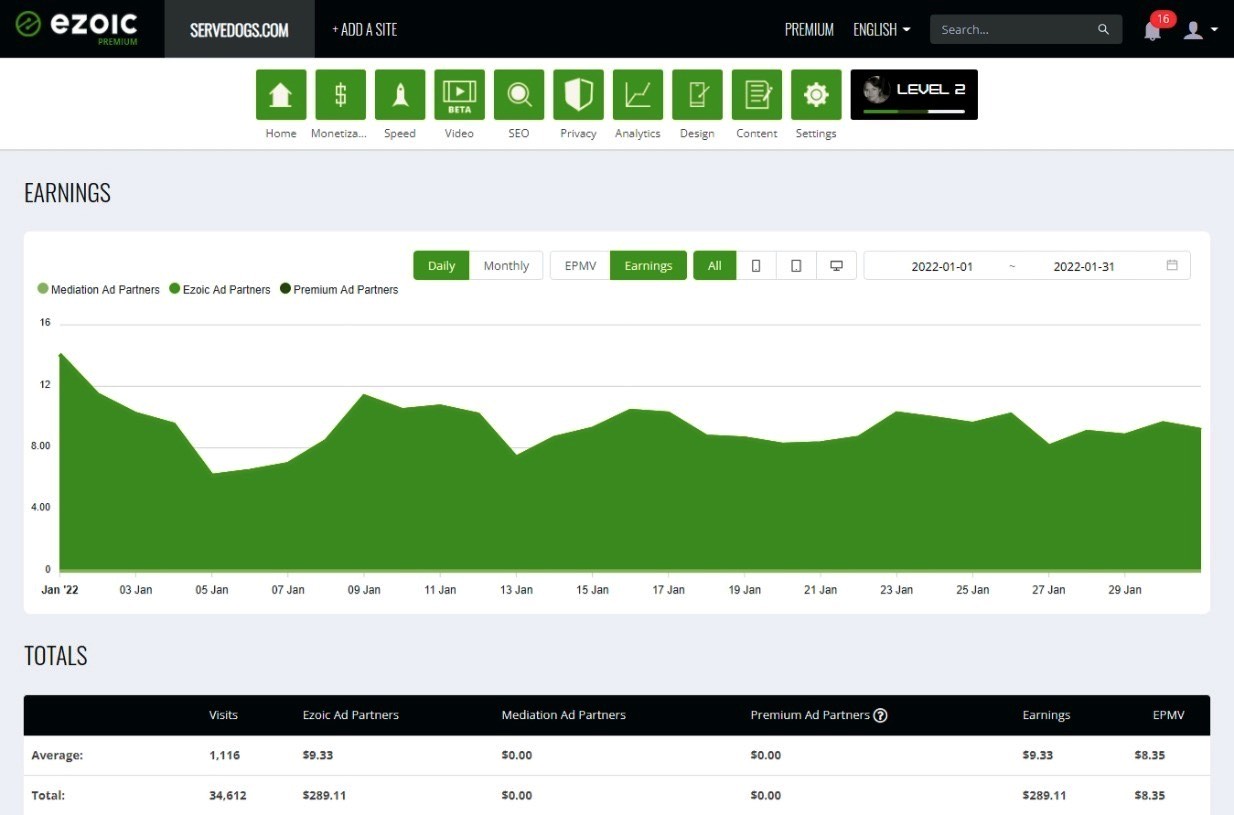Screen dimensions: 1234x815
Task: Open notifications bell with 16 badge
Action: pos(1153,30)
